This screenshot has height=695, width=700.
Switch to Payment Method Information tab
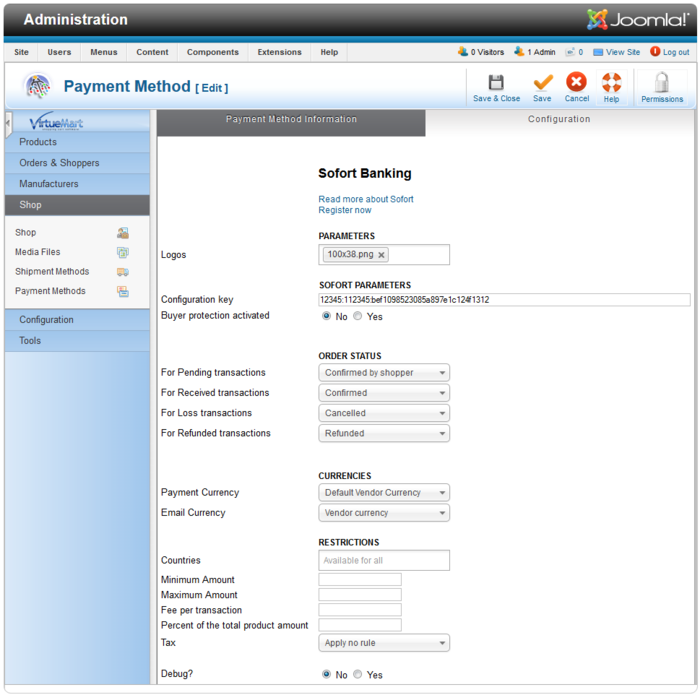(x=291, y=123)
